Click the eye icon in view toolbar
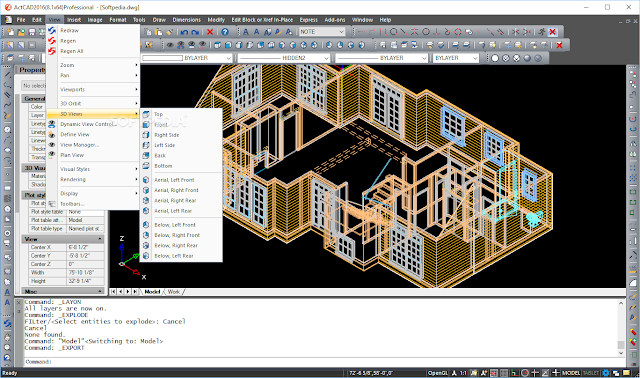The height and width of the screenshot is (378, 640). click(170, 45)
